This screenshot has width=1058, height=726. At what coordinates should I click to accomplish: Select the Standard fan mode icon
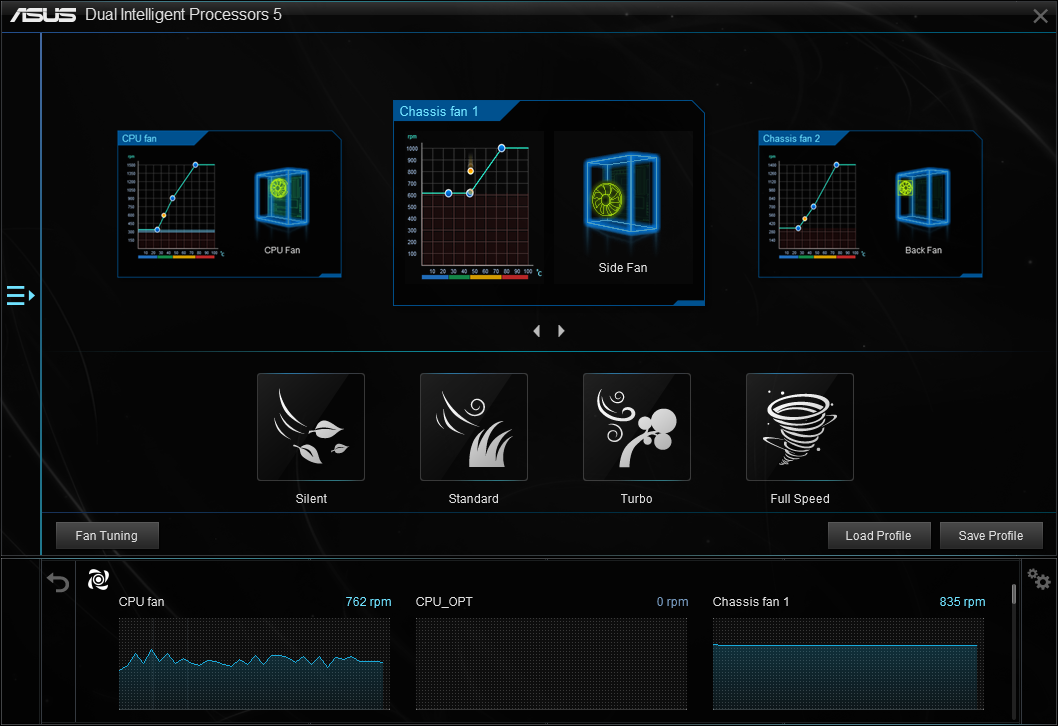pyautogui.click(x=474, y=427)
